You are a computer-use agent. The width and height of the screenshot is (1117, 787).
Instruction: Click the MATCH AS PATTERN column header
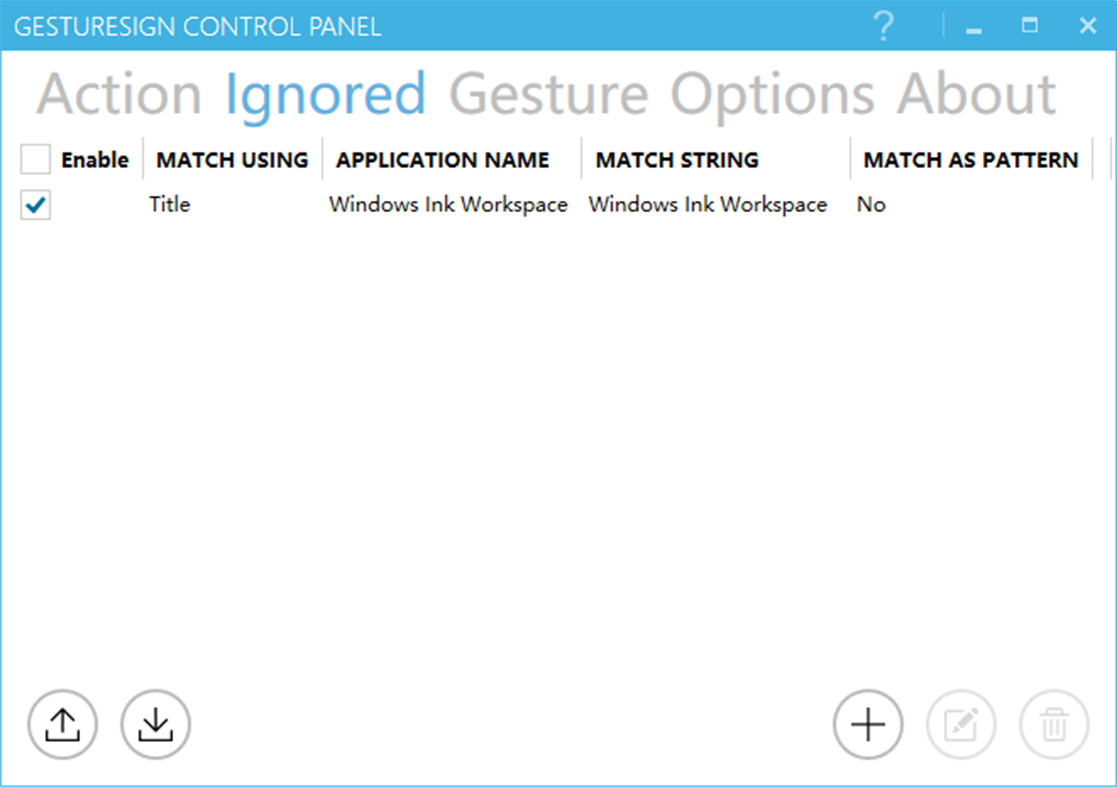(x=969, y=159)
